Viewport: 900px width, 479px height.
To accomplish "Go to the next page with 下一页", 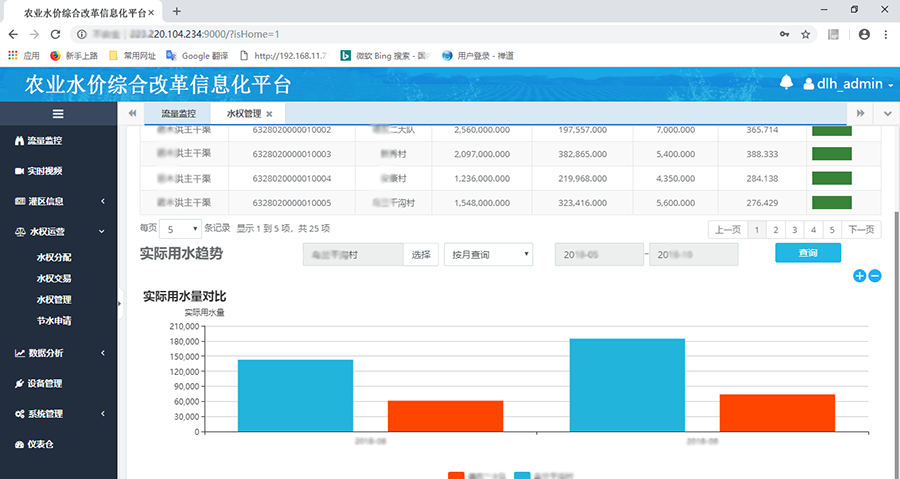I will pos(861,229).
